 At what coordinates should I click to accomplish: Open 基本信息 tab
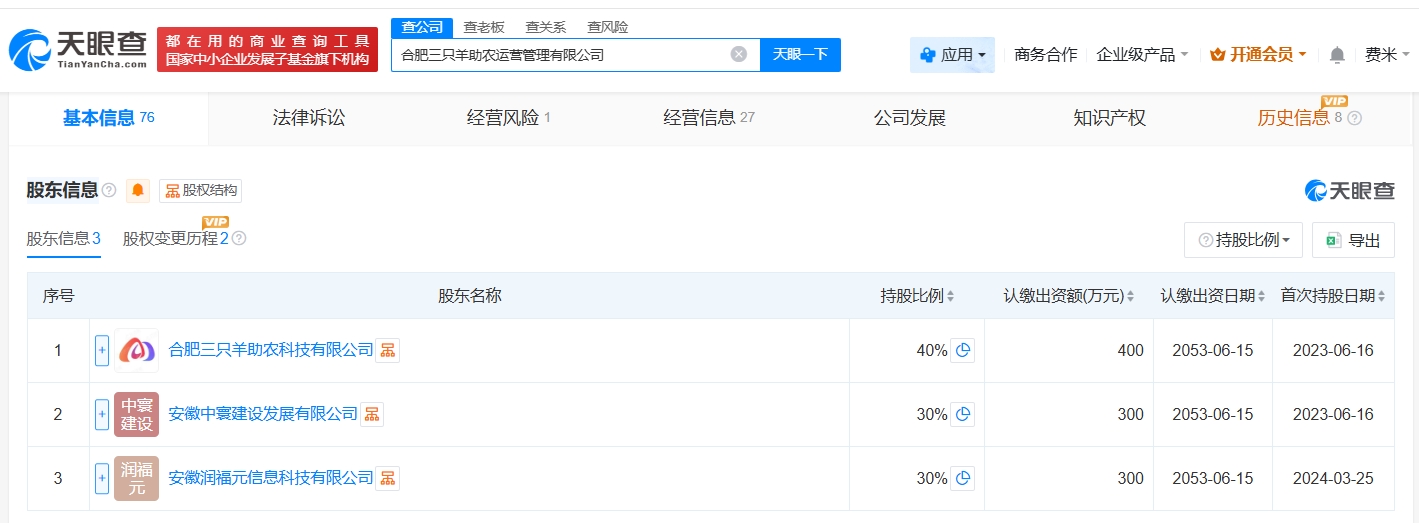pos(109,118)
